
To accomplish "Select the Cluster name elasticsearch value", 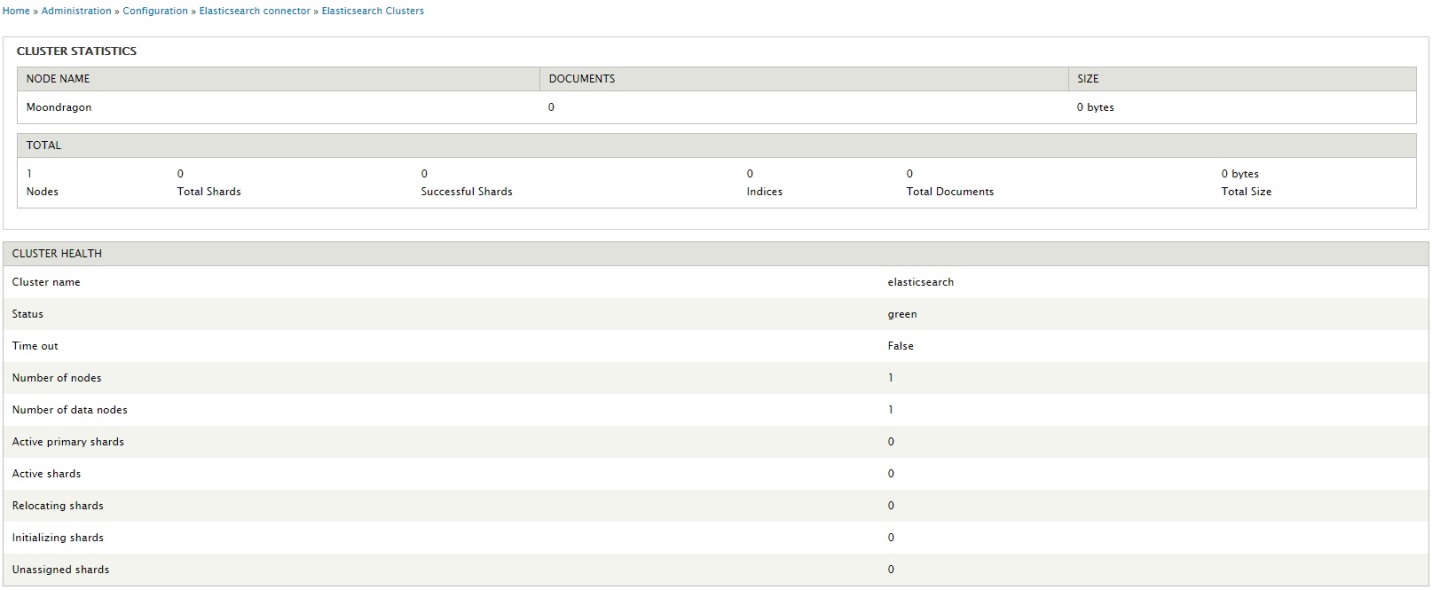I will pyautogui.click(x=920, y=282).
